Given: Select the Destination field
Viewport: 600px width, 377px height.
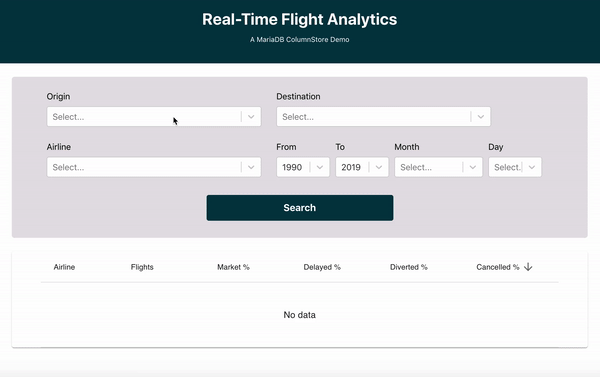Looking at the screenshot, I should coord(383,117).
